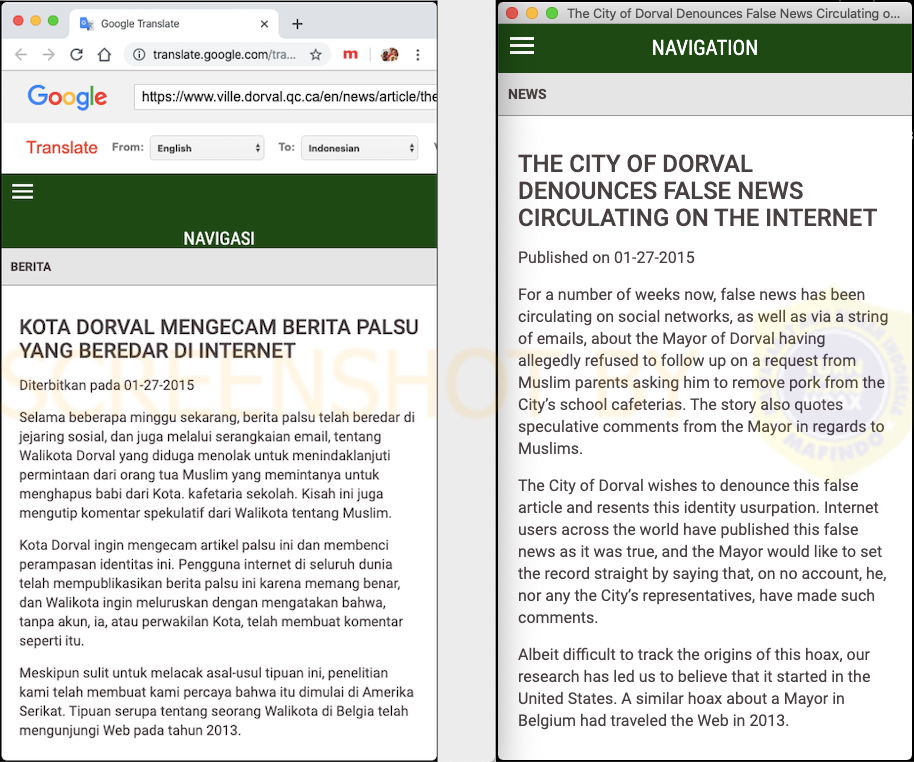Viewport: 914px width, 762px height.
Task: Click the NAVIGASI header label
Action: 219,238
